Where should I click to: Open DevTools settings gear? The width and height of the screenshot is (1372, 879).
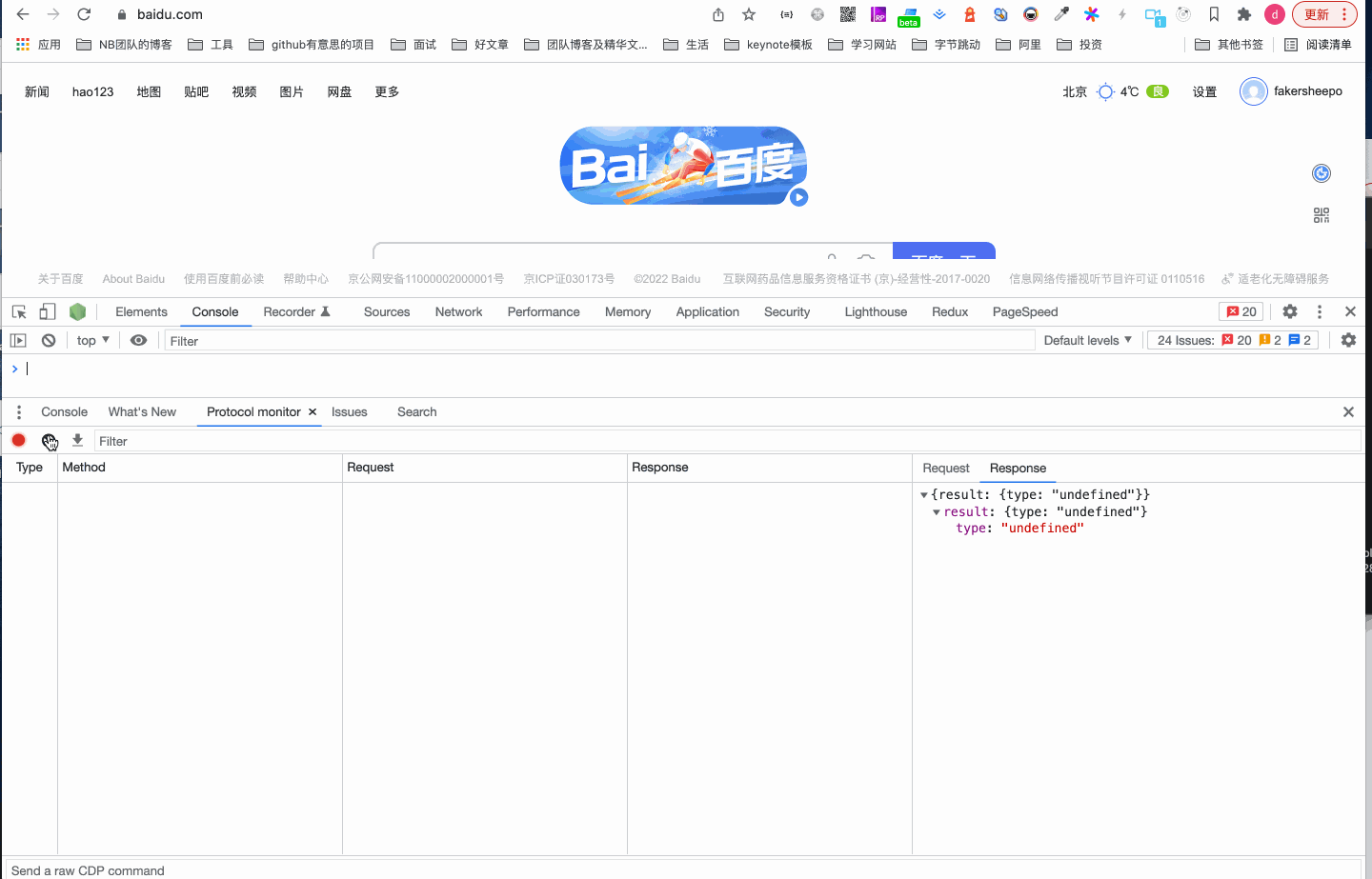1290,311
